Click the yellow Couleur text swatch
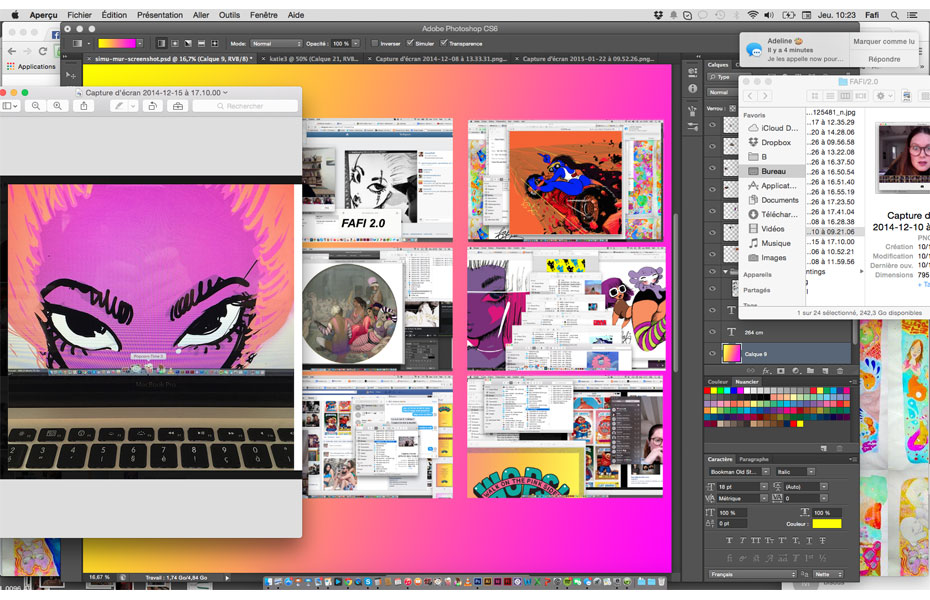Screen dimensions: 930x600 pyautogui.click(x=826, y=524)
